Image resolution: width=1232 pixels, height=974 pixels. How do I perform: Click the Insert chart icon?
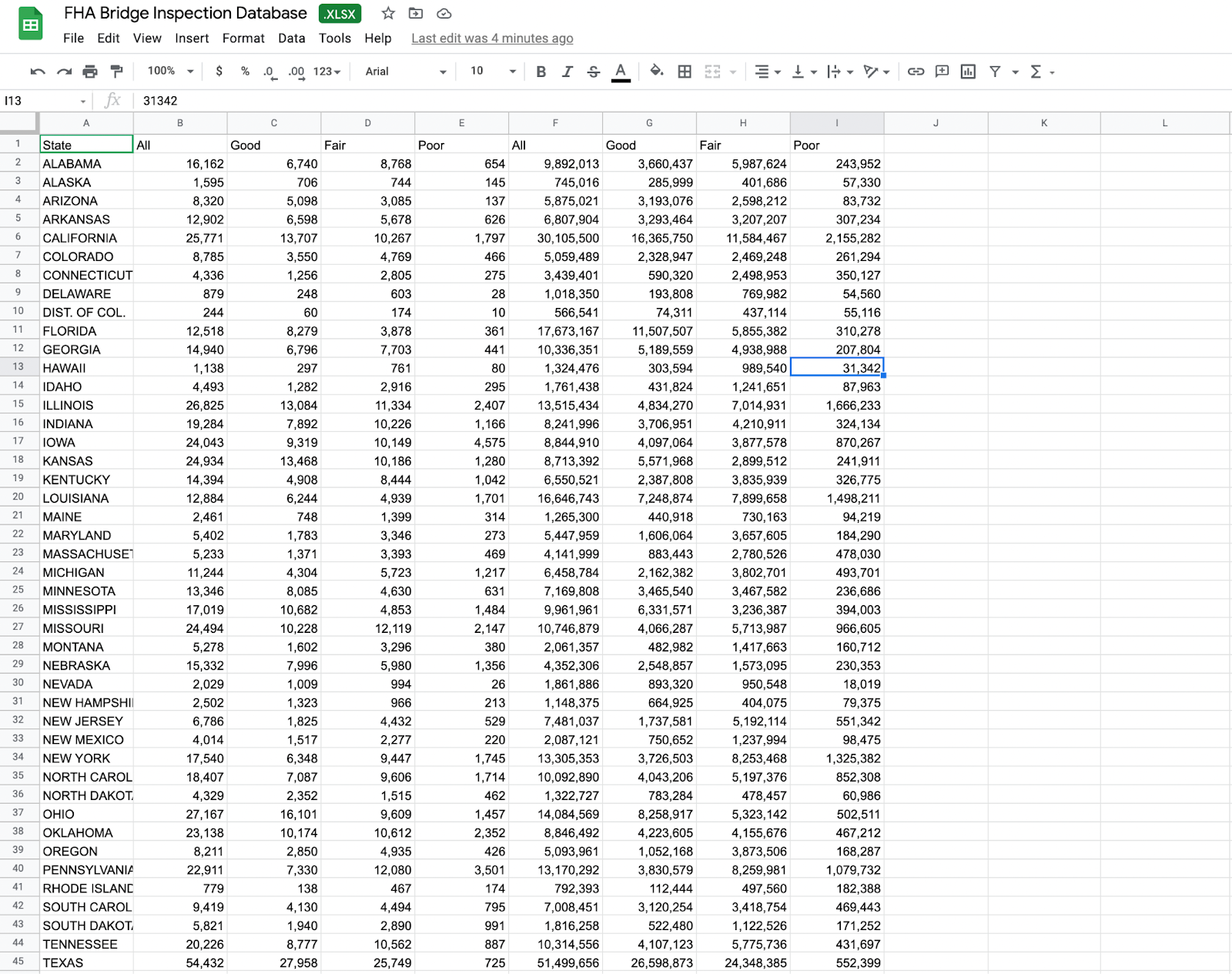968,72
